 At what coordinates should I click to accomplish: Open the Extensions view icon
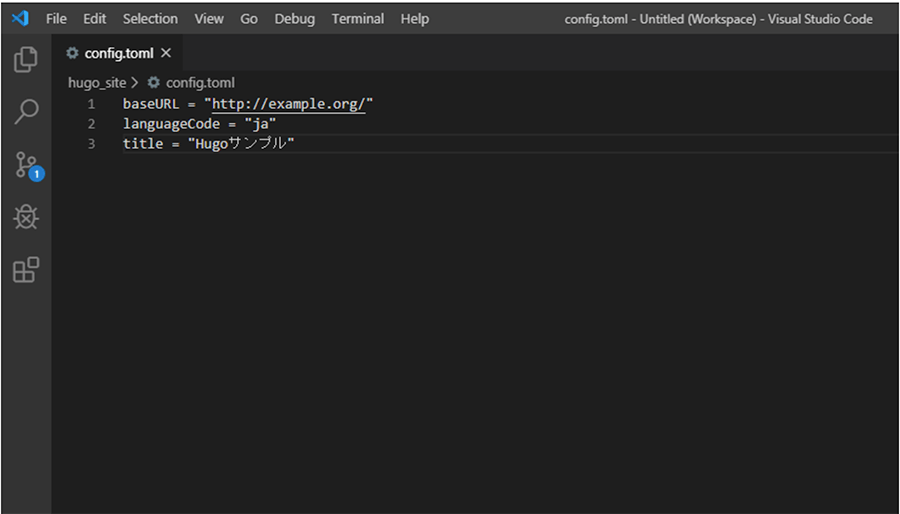[x=26, y=270]
